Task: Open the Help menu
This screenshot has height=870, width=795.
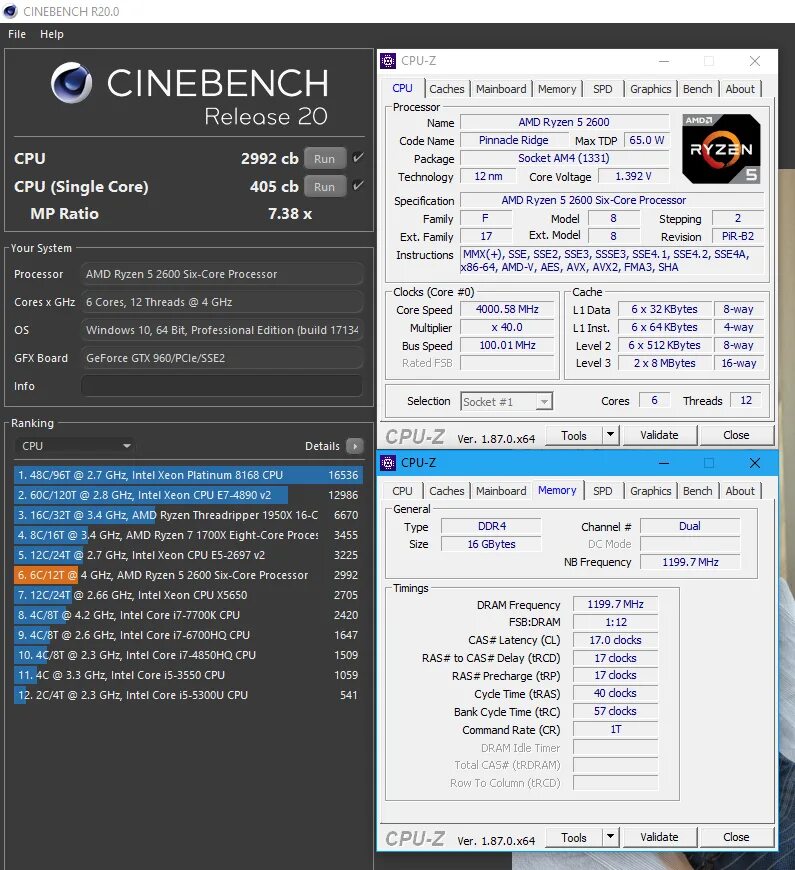Action: pos(52,34)
